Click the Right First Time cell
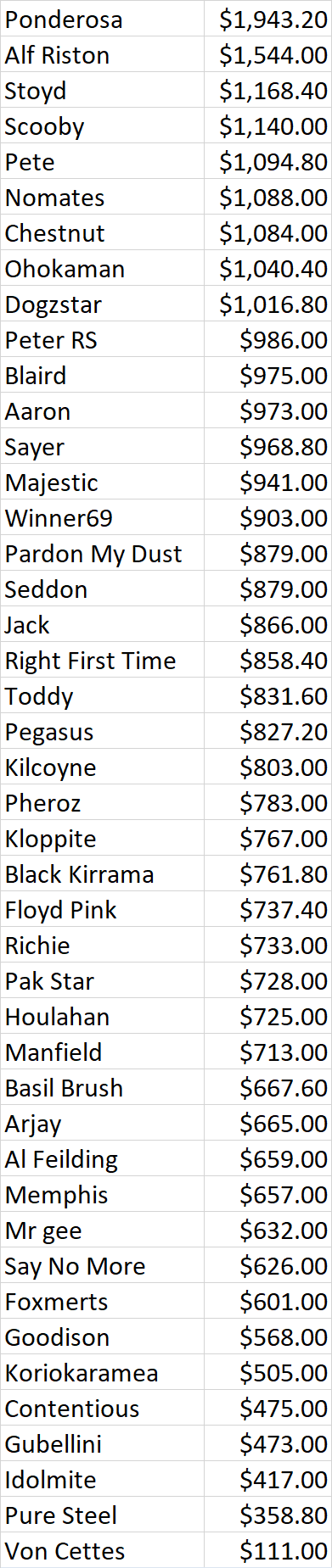 point(102,660)
